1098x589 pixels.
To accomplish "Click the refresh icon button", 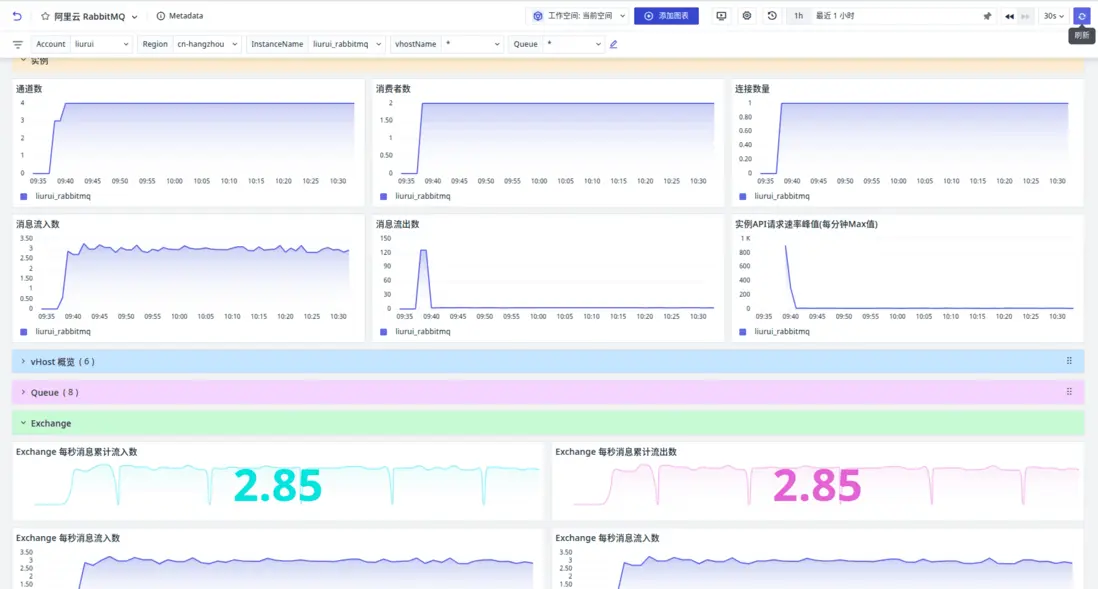I will pos(1082,16).
